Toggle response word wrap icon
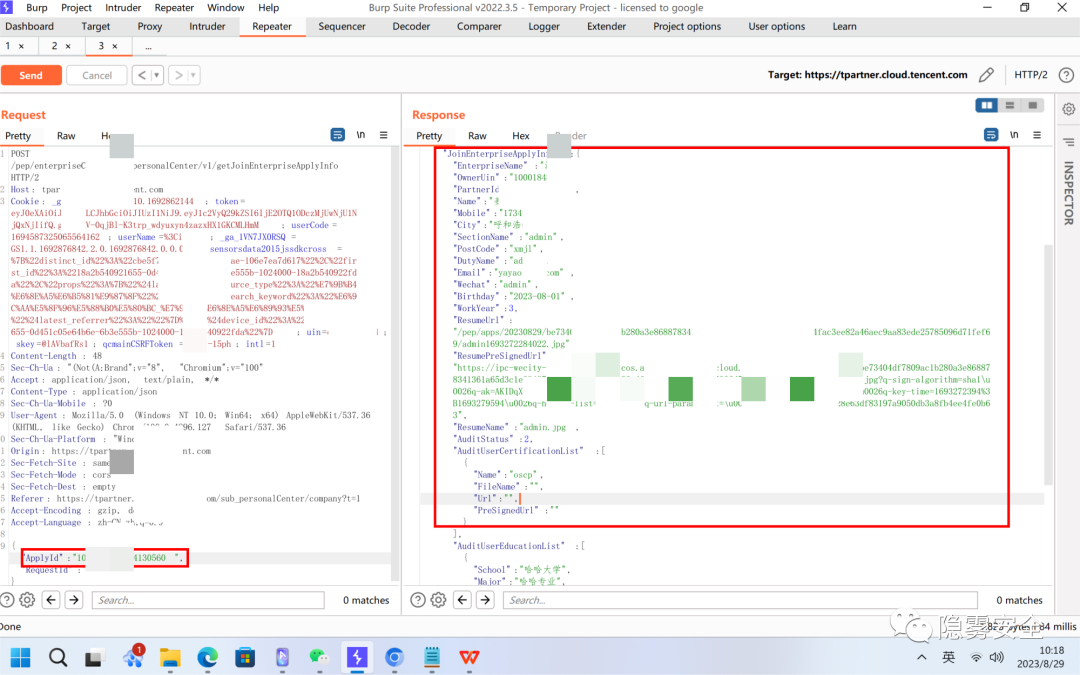This screenshot has width=1080, height=675. tap(990, 135)
